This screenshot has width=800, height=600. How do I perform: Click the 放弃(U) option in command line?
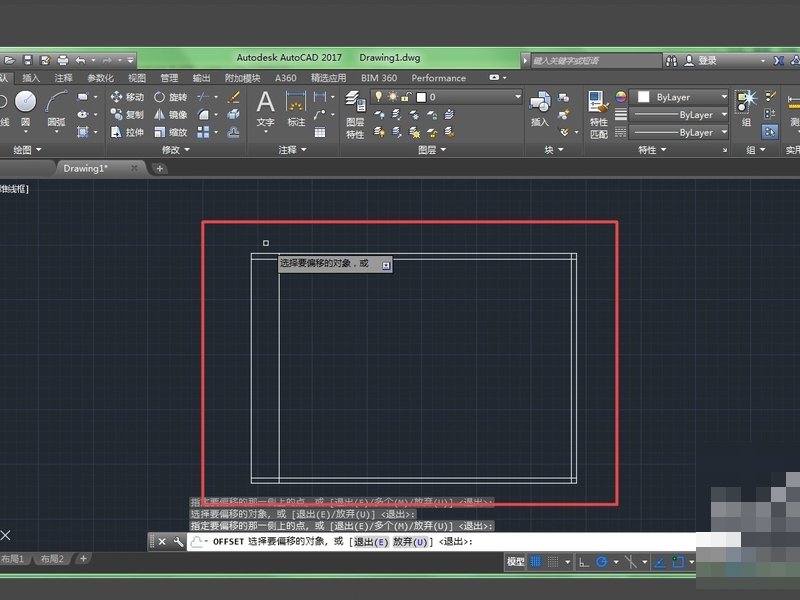click(410, 542)
